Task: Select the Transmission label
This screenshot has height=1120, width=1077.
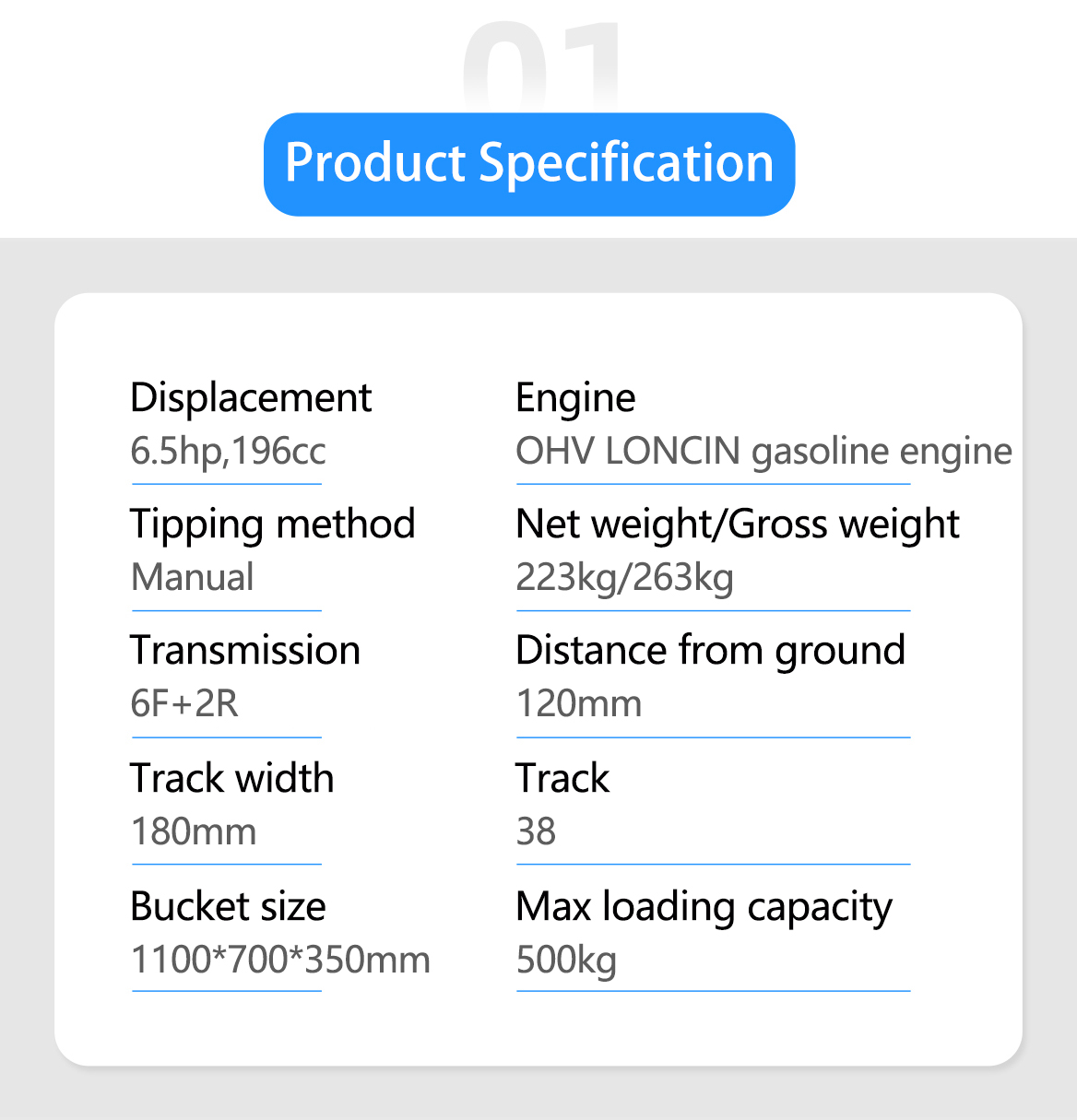Action: pos(245,651)
